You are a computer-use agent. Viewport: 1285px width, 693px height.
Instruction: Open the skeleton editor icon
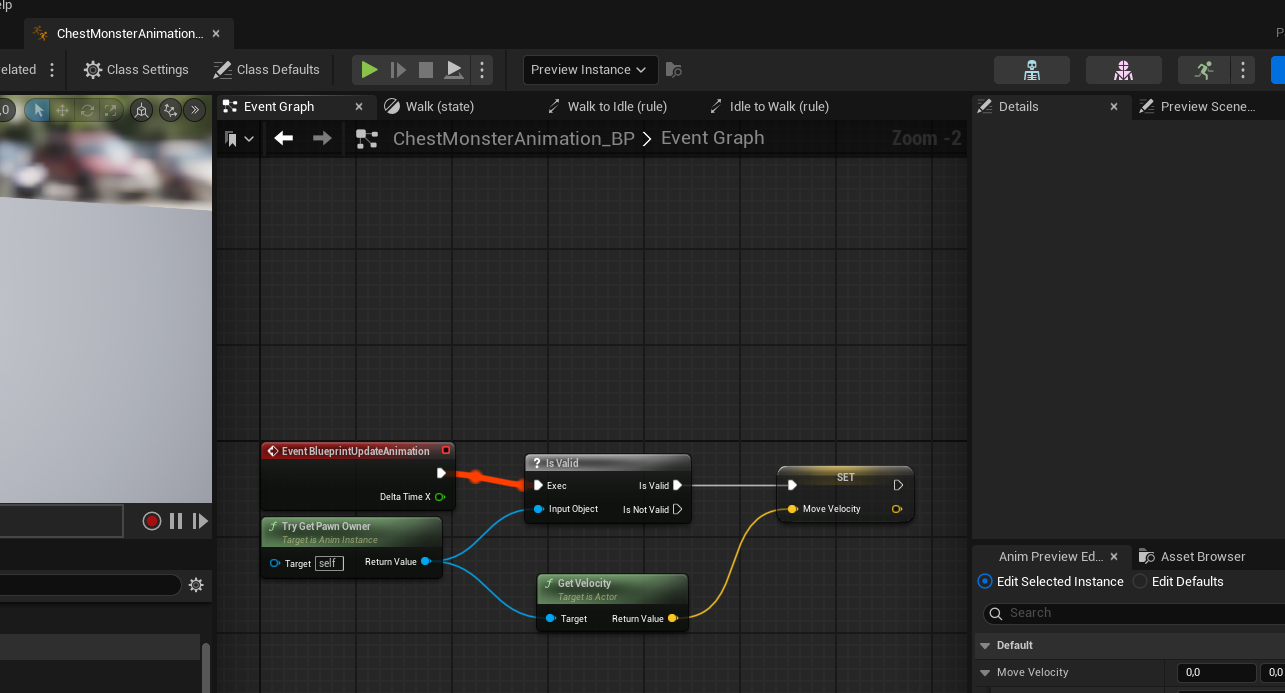click(x=1032, y=70)
